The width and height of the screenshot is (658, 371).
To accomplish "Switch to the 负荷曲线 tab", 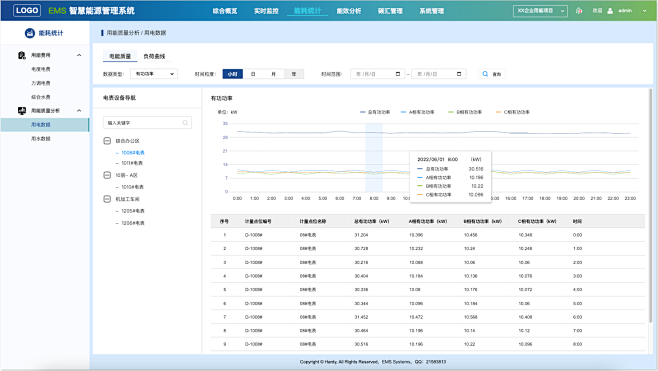I will 154,56.
